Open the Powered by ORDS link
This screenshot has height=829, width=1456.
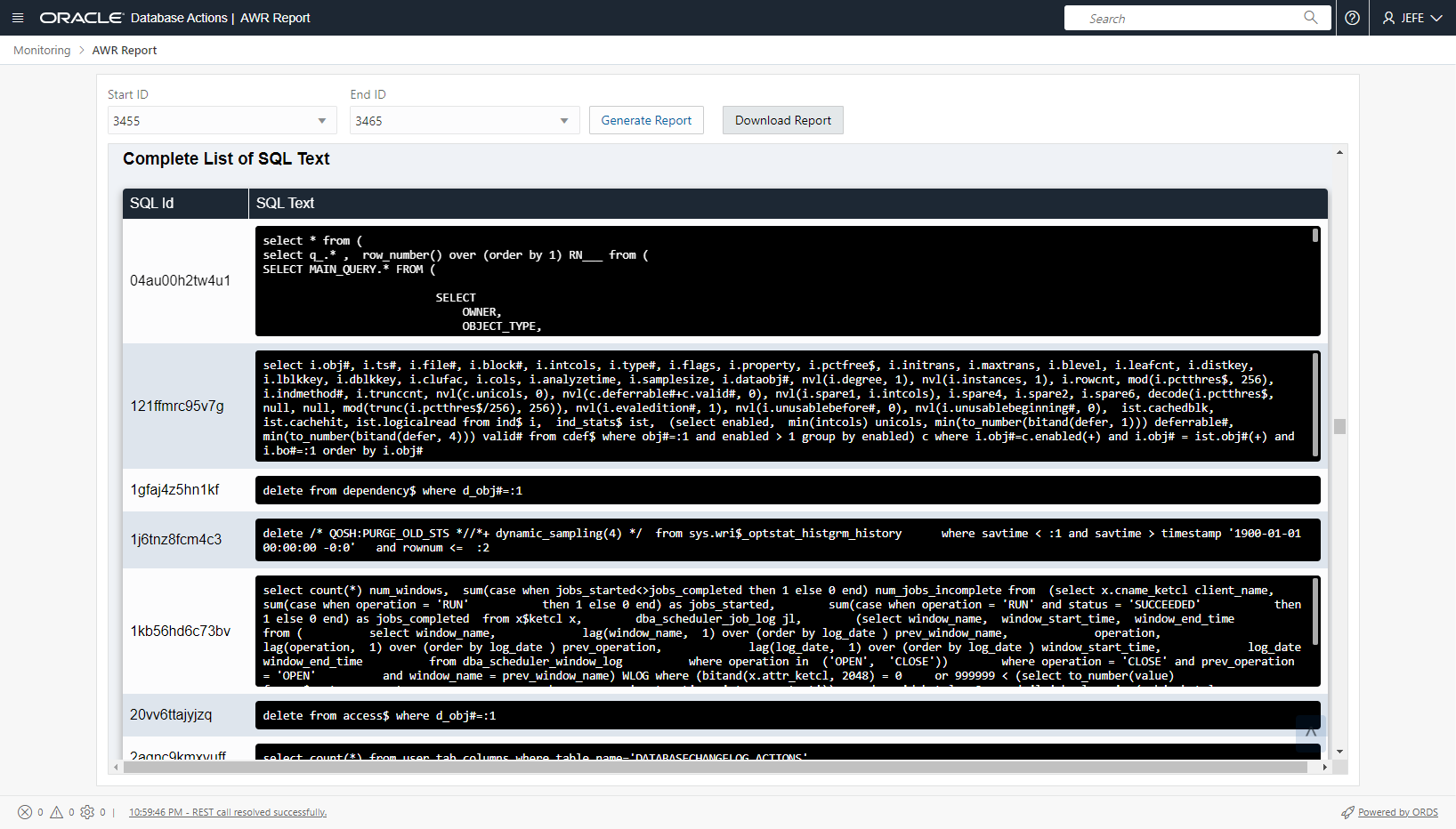[x=1397, y=812]
